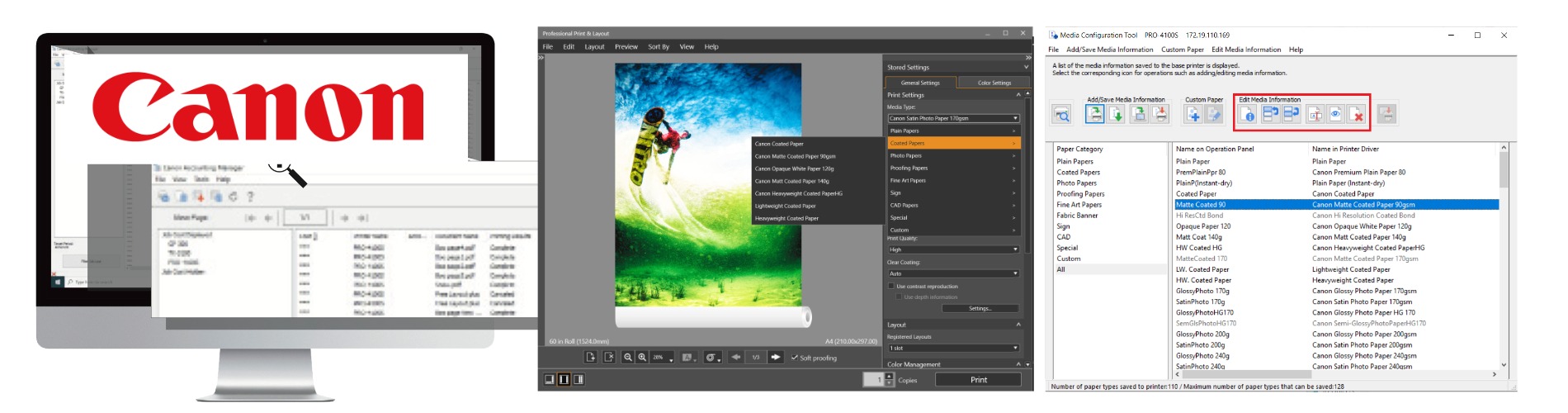
Task: Toggle the Soft proofing checkbox
Action: pyautogui.click(x=795, y=358)
